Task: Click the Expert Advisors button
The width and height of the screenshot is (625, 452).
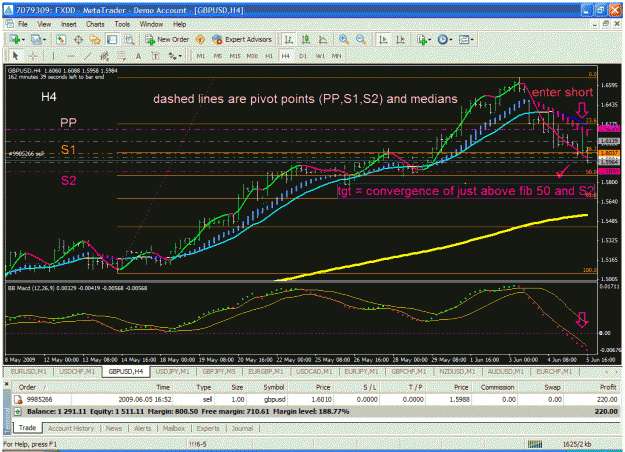Action: [242, 39]
